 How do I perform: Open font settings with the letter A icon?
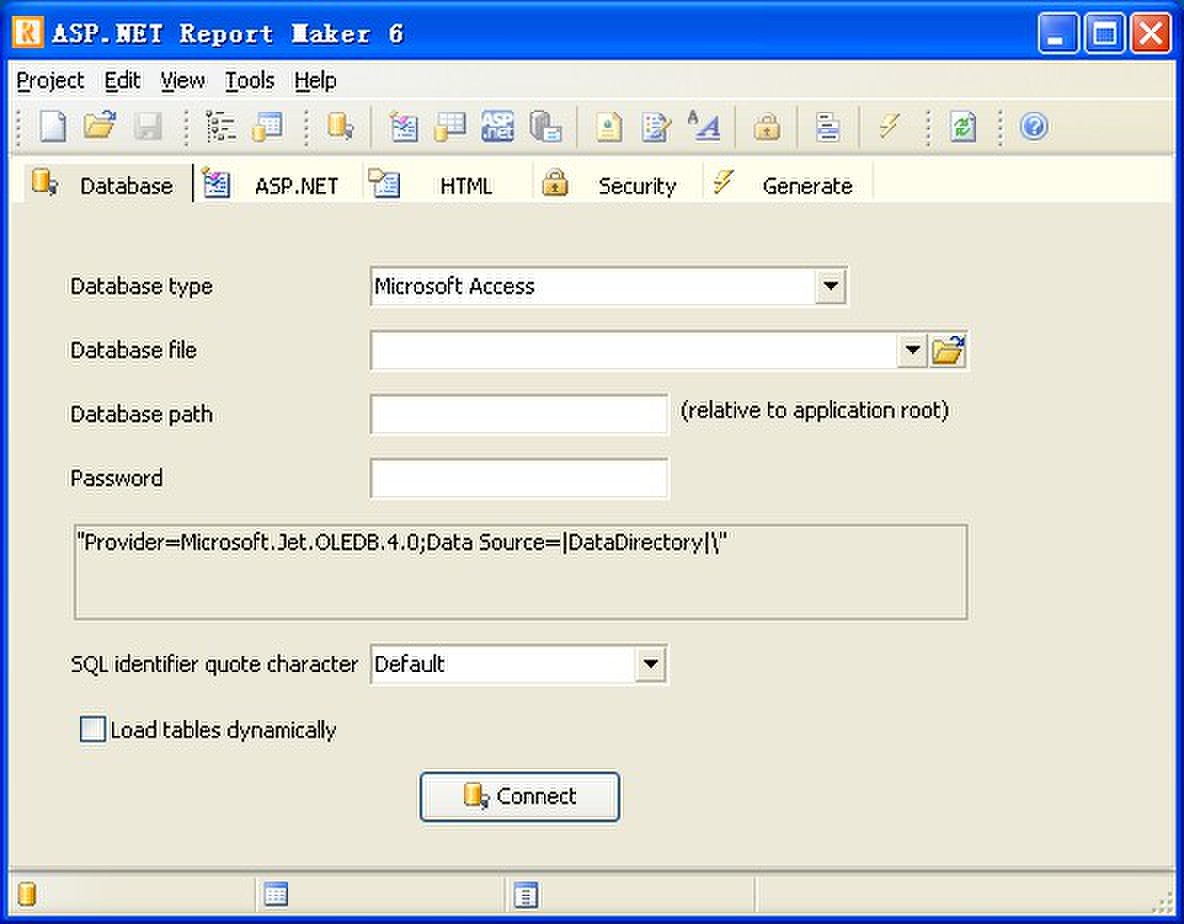click(703, 126)
